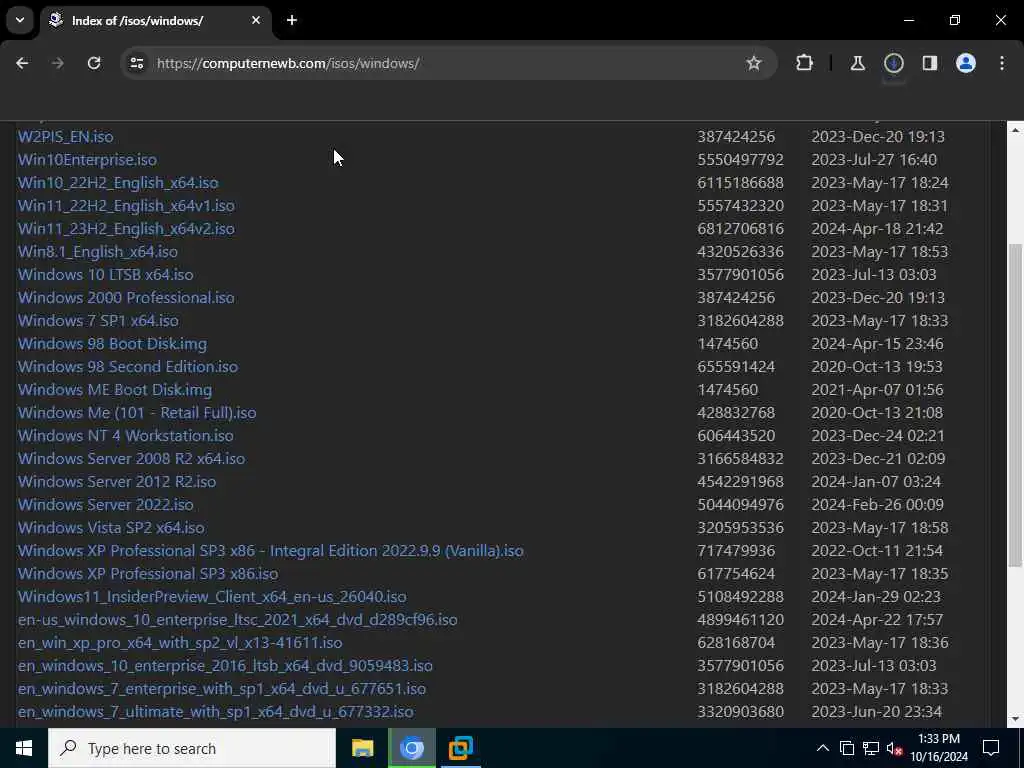Image resolution: width=1024 pixels, height=768 pixels.
Task: Reload the current page
Action: pos(94,63)
